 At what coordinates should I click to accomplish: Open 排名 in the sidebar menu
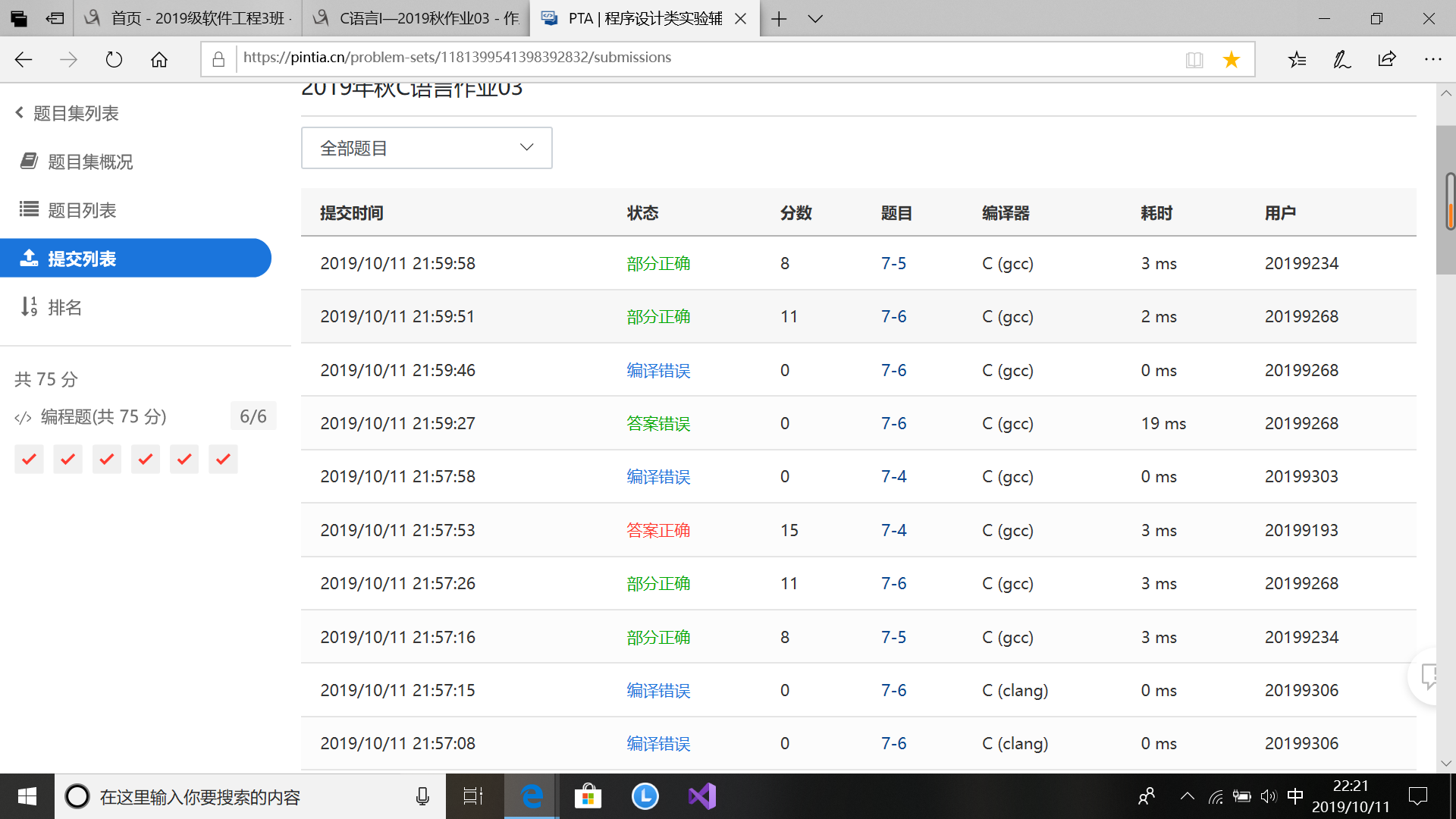pos(64,307)
